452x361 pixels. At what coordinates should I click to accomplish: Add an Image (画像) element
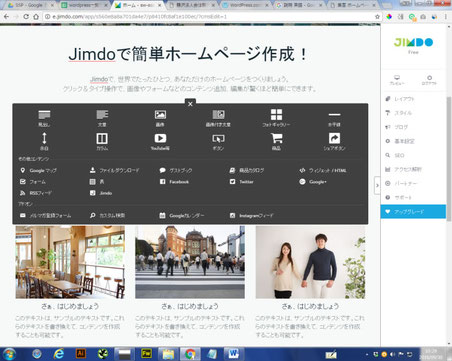point(160,118)
